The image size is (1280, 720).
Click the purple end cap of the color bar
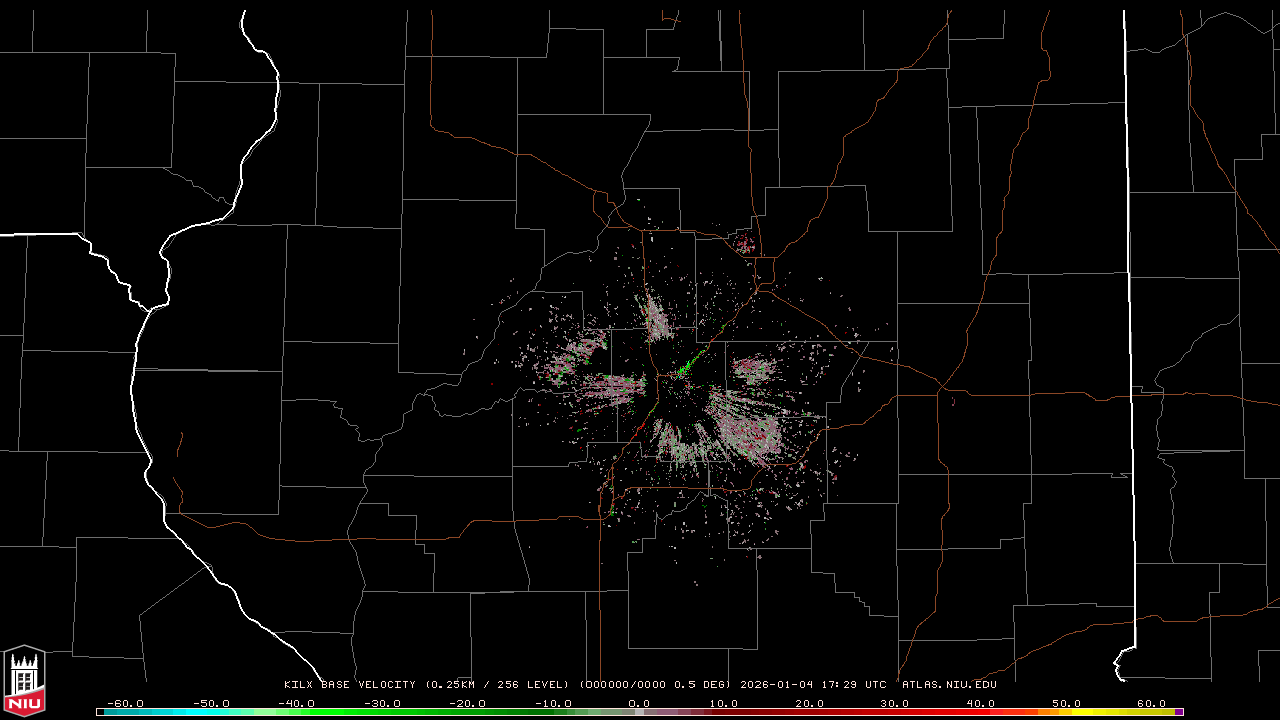1179,712
